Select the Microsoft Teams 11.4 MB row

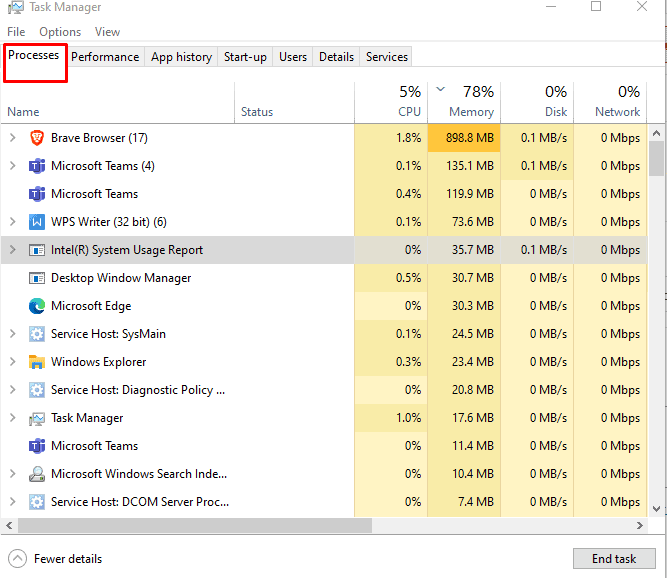click(x=324, y=446)
